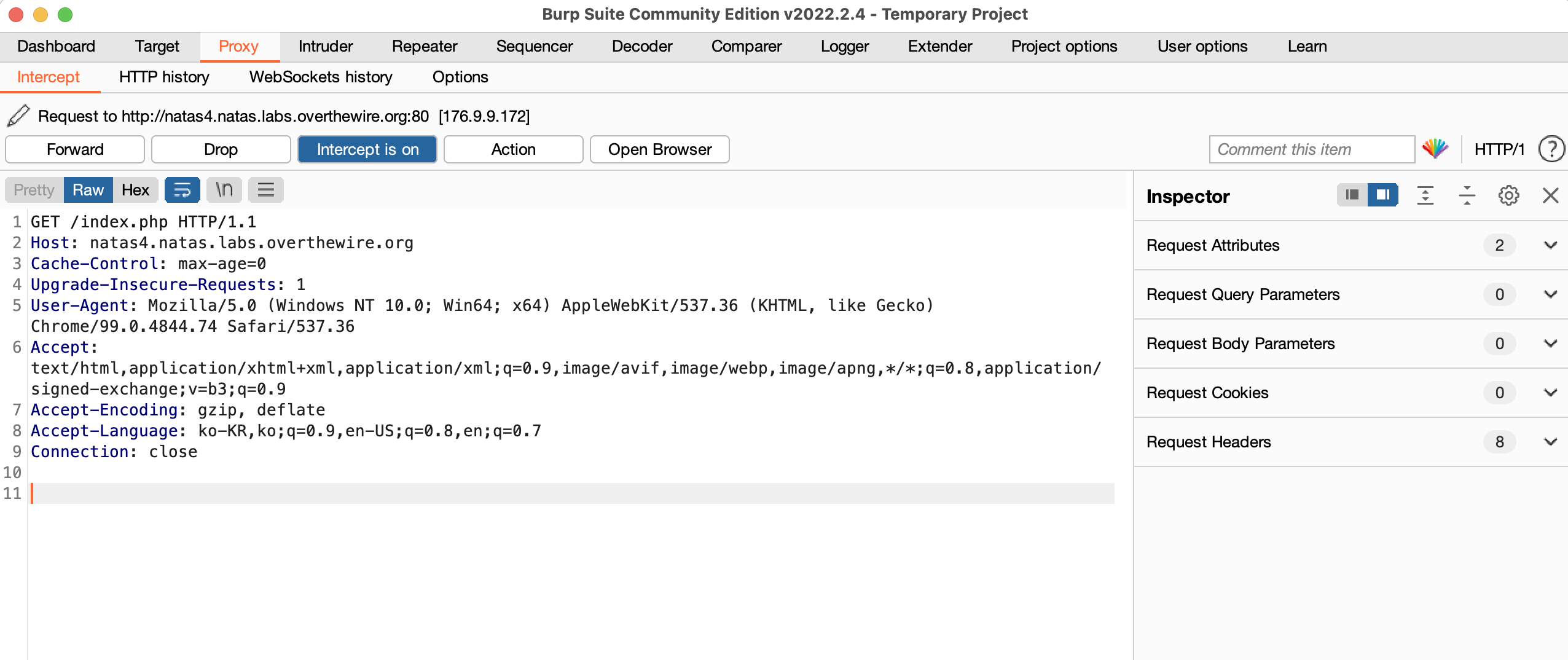Viewport: 1568px width, 660px height.
Task: Click the Connection: close header line
Action: pyautogui.click(x=114, y=452)
